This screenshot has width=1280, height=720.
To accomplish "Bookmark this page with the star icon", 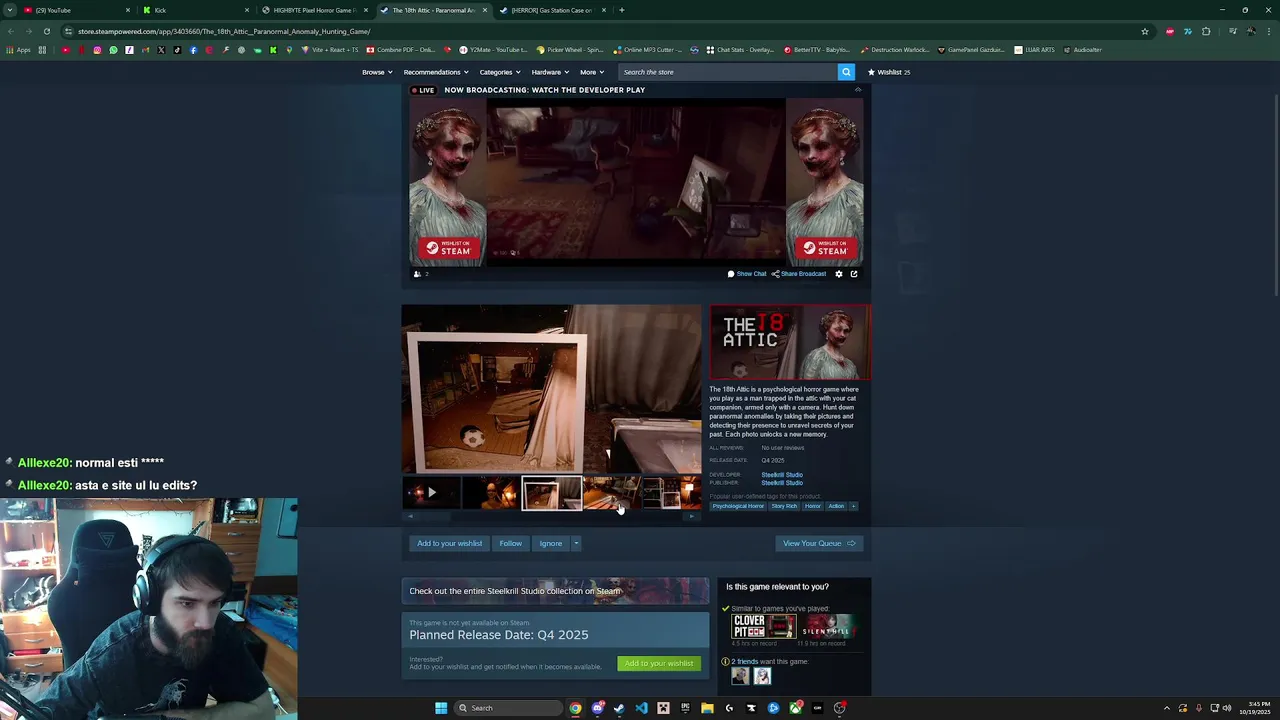I will point(1145,31).
